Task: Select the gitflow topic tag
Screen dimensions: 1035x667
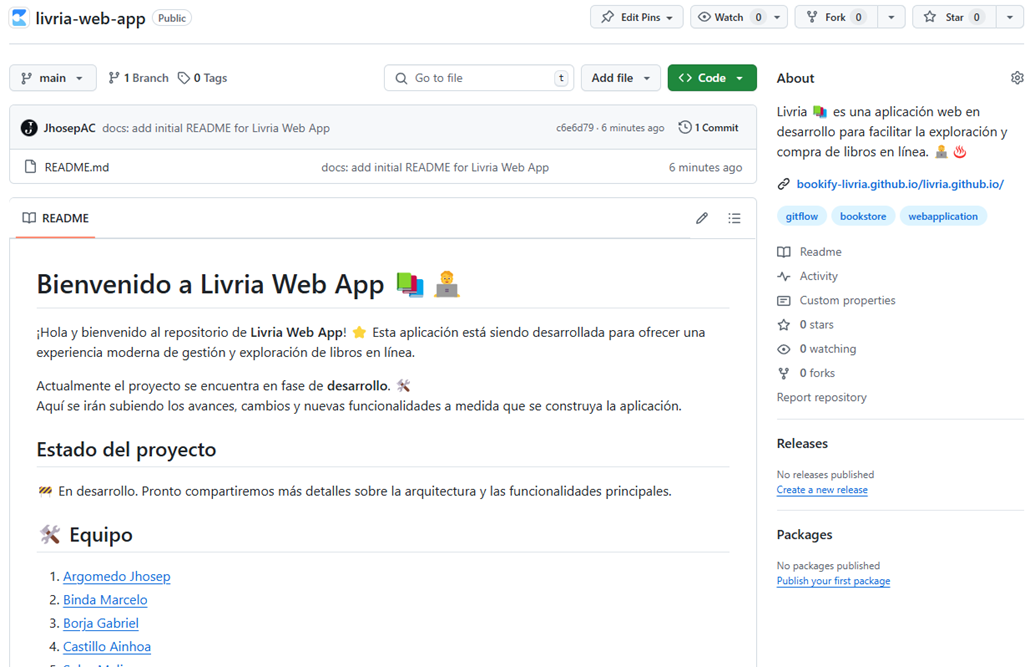Action: pos(801,216)
